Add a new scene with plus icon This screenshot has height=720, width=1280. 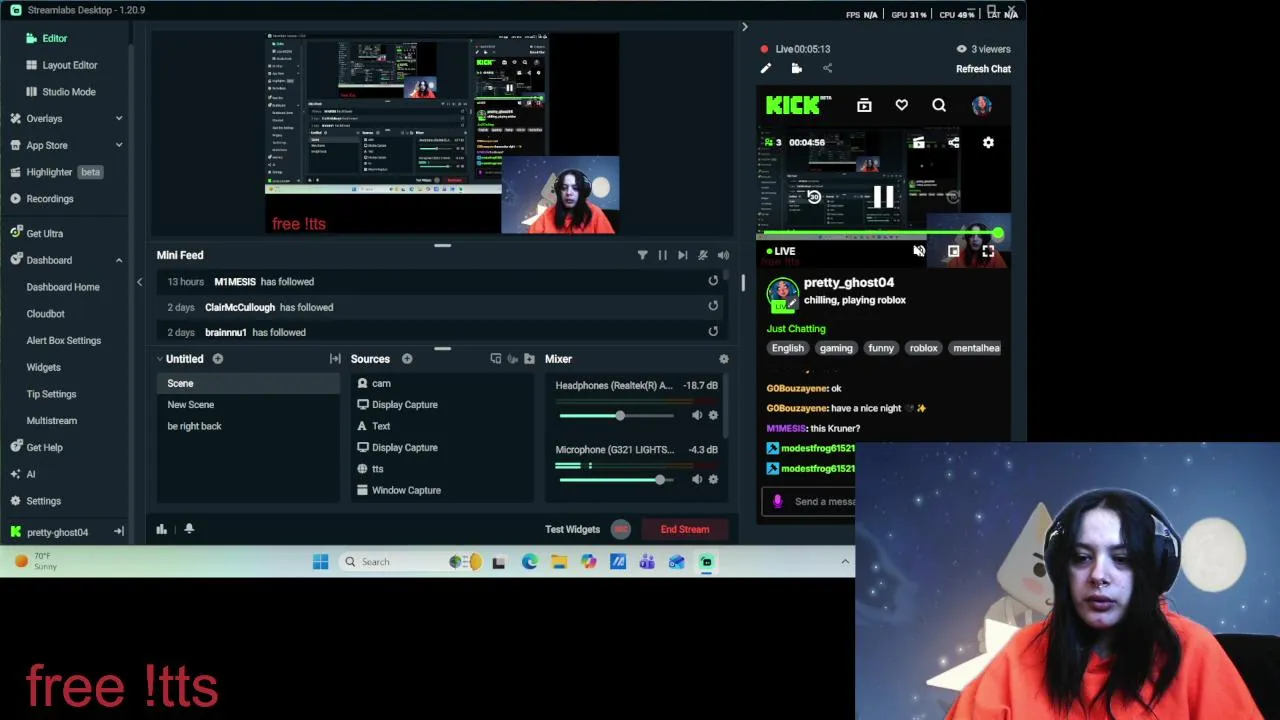tap(217, 359)
